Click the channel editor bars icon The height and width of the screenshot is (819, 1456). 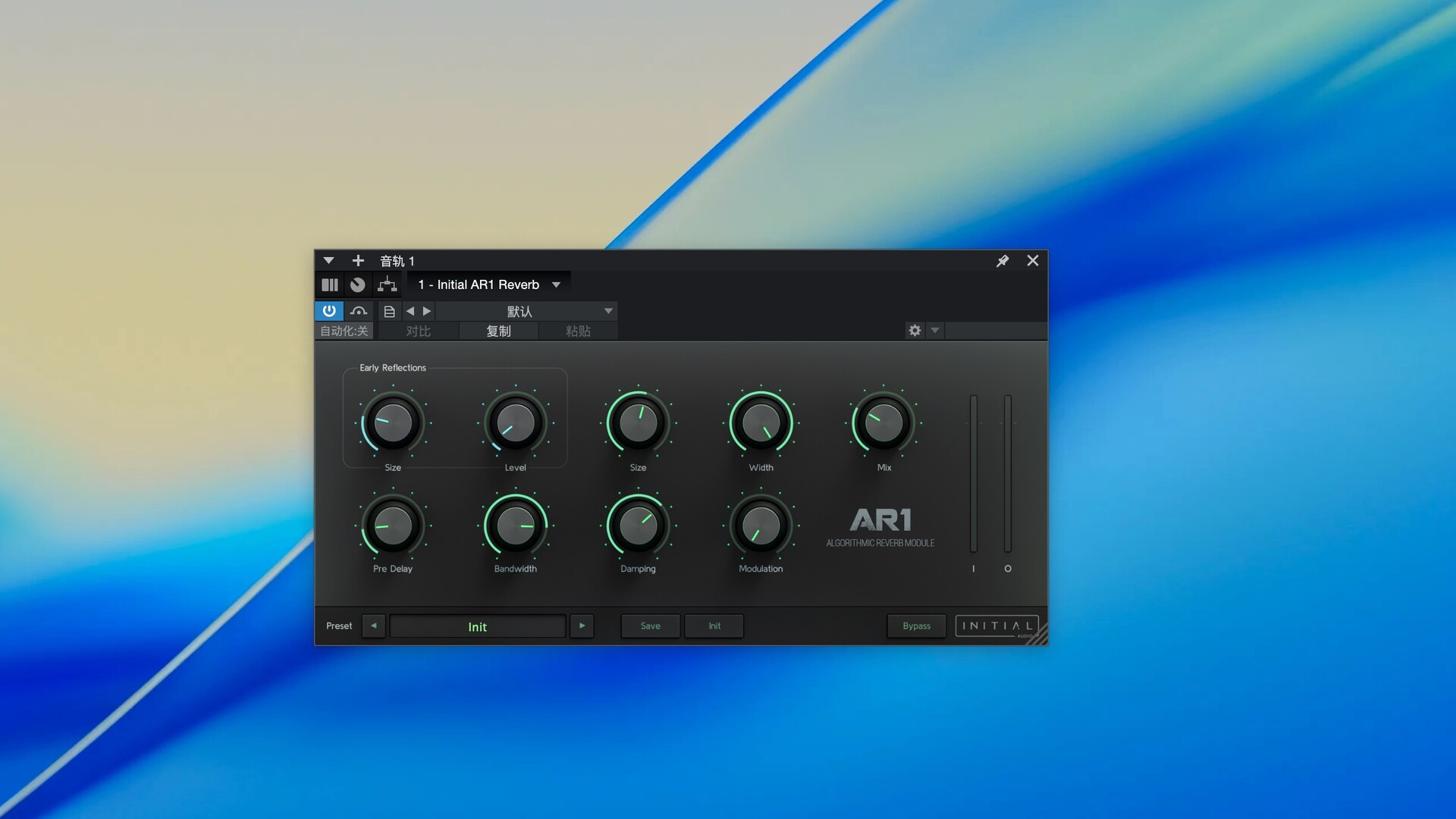point(330,285)
